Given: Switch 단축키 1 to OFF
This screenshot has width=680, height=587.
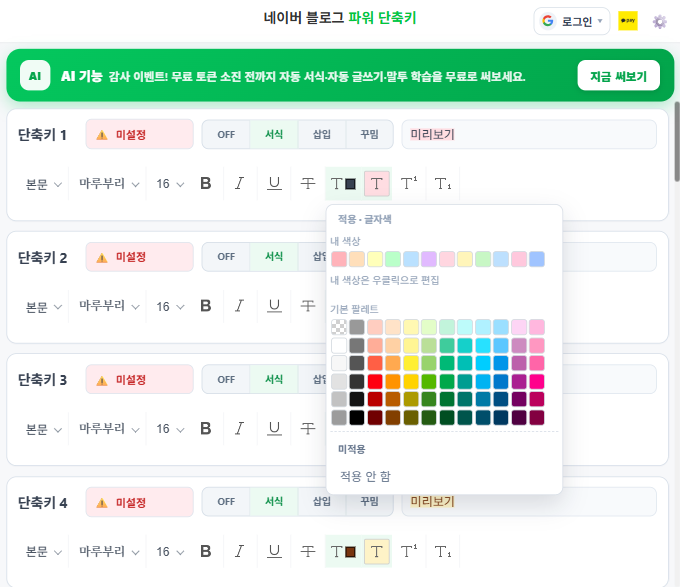Looking at the screenshot, I should click(226, 134).
